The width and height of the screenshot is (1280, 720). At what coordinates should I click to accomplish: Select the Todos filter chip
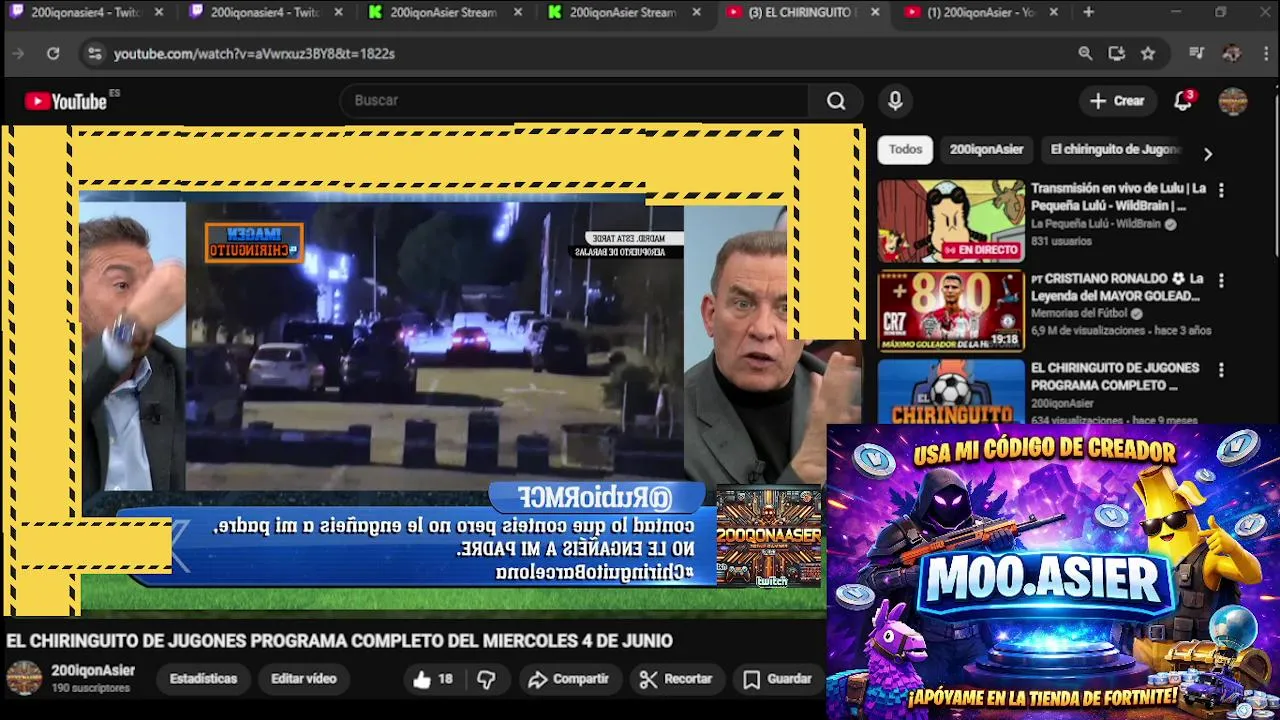tap(905, 149)
